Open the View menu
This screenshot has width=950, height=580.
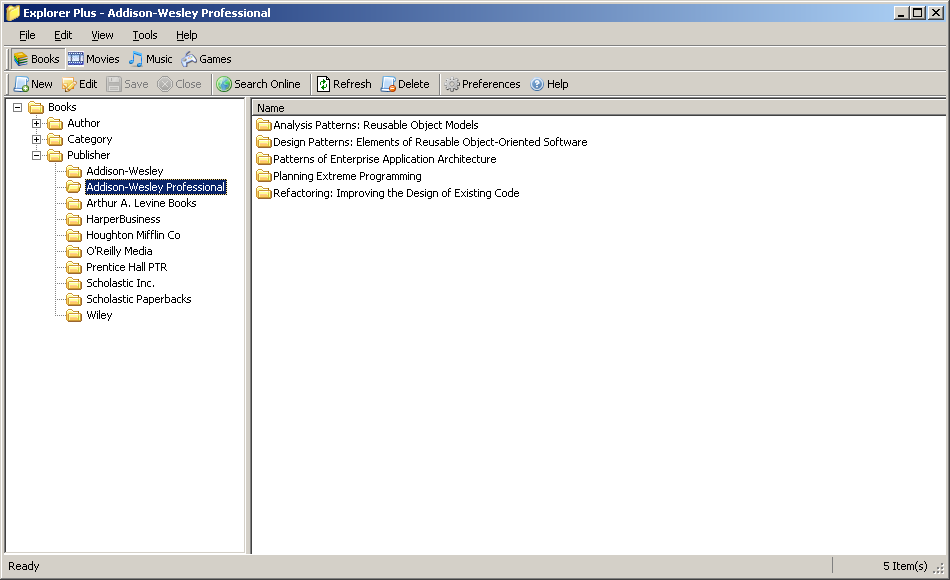[x=102, y=35]
